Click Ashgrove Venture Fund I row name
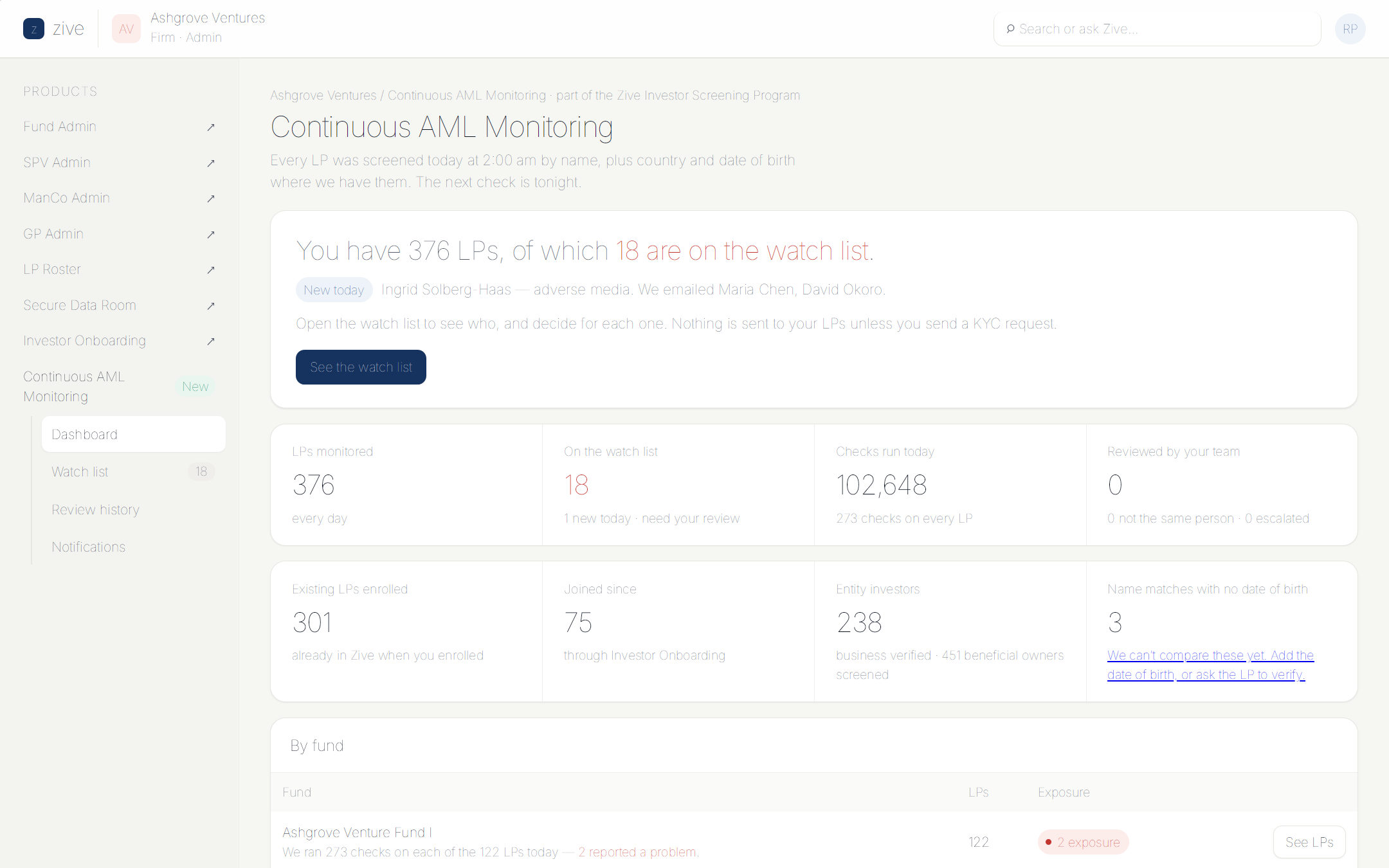 coord(357,833)
